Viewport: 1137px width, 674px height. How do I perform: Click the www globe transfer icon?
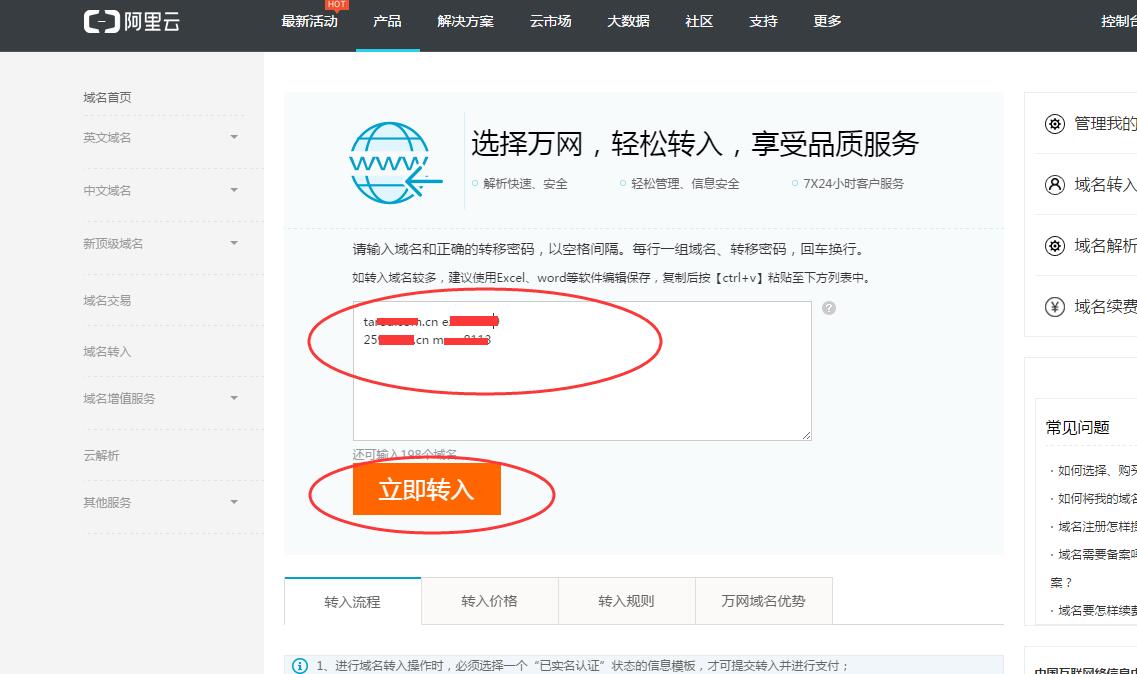(395, 163)
